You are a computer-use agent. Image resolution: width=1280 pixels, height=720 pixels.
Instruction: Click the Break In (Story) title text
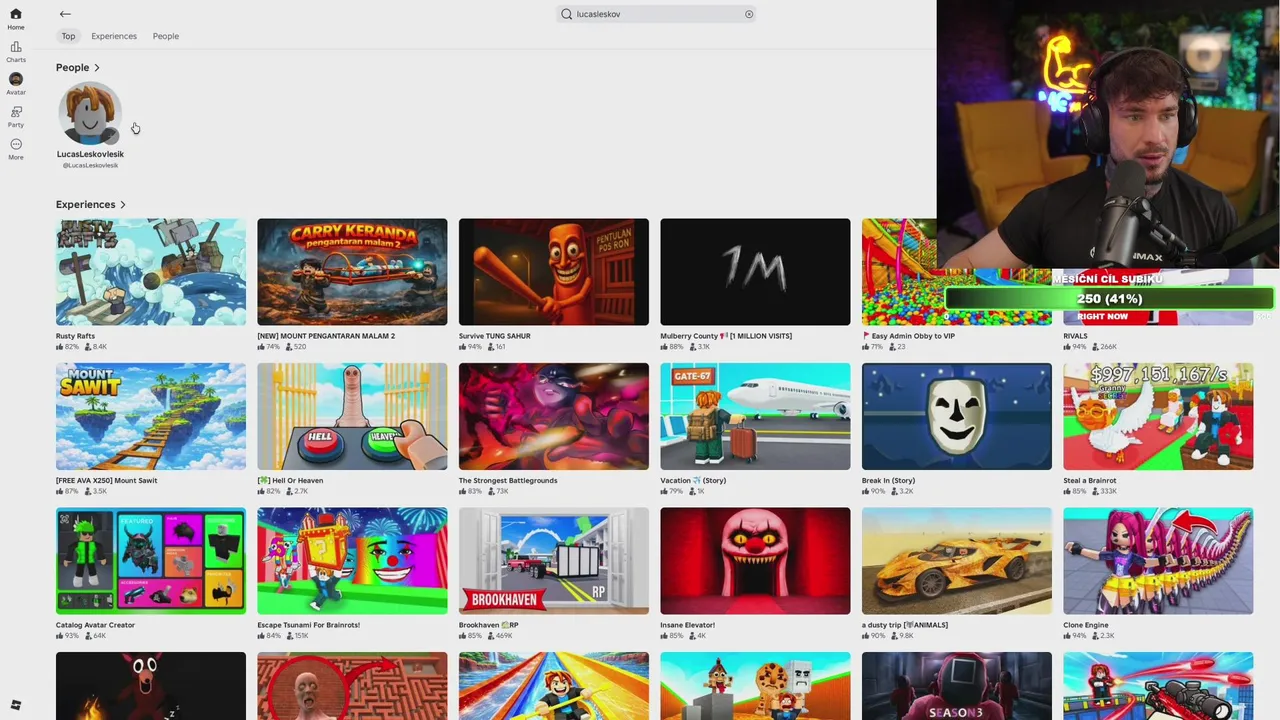(x=889, y=480)
